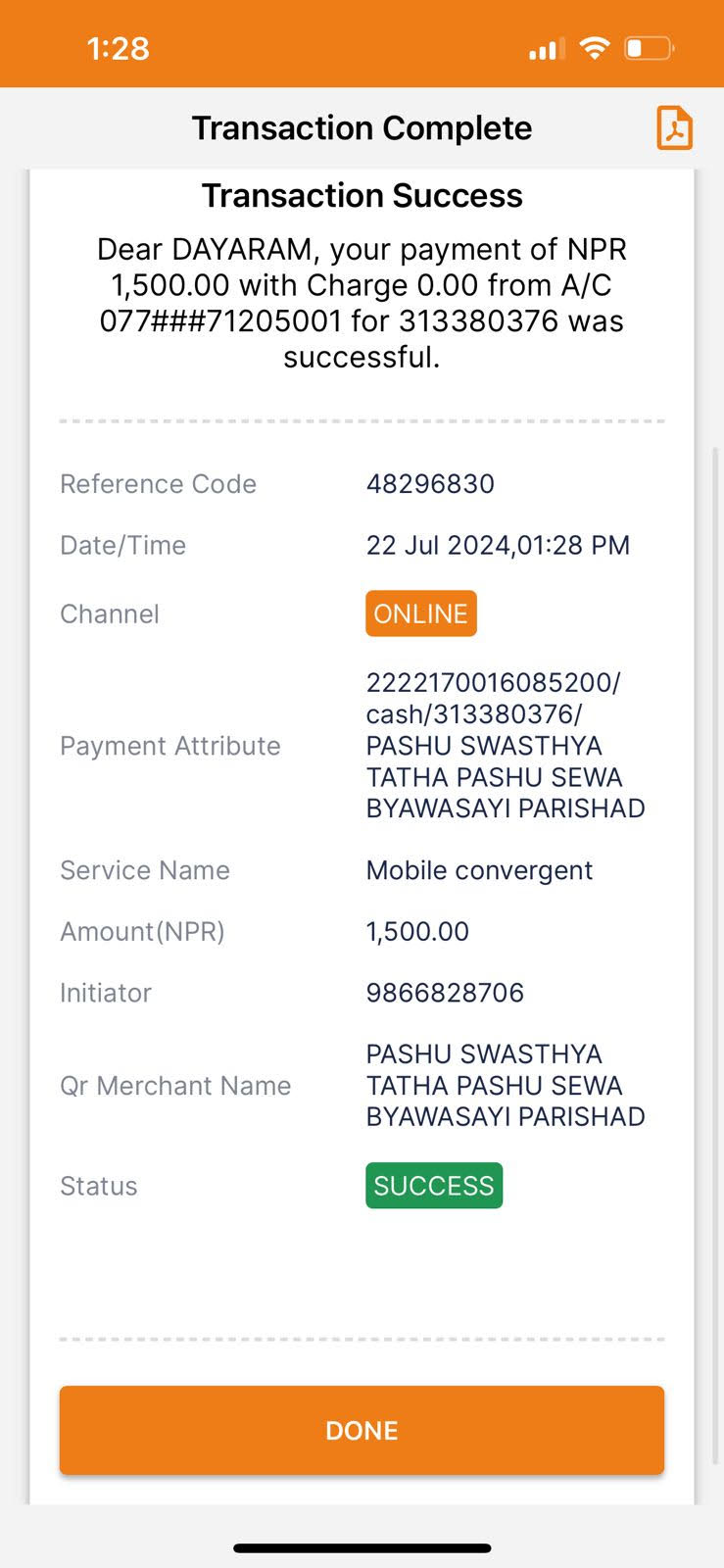Tap the initiator number 9866828706

[x=445, y=993]
